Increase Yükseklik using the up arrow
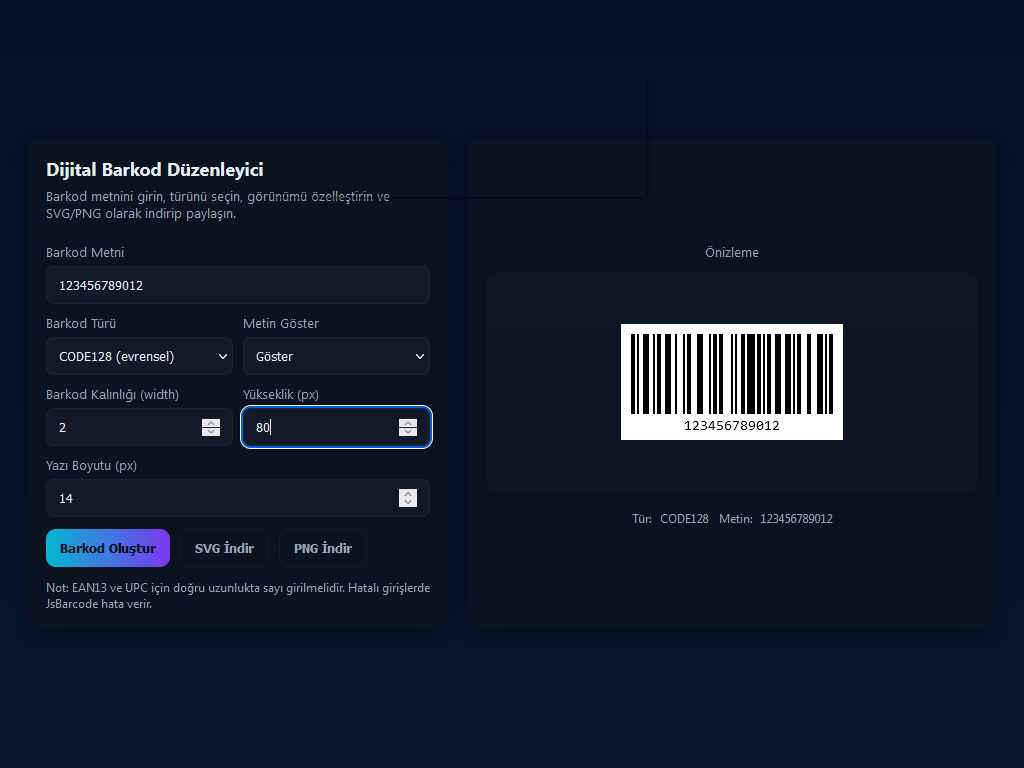 pos(408,422)
